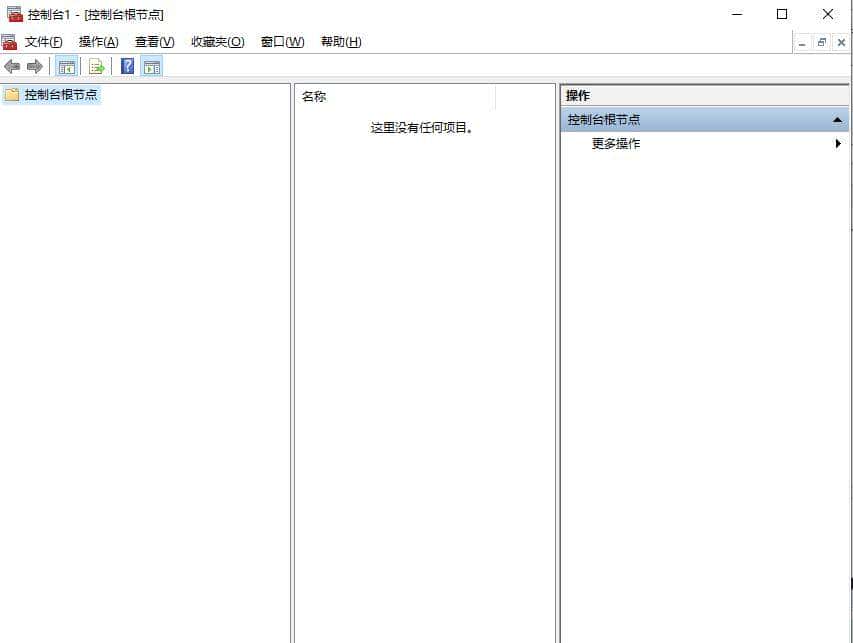The image size is (853, 643).
Task: Open help via the question mark icon
Action: click(x=126, y=66)
